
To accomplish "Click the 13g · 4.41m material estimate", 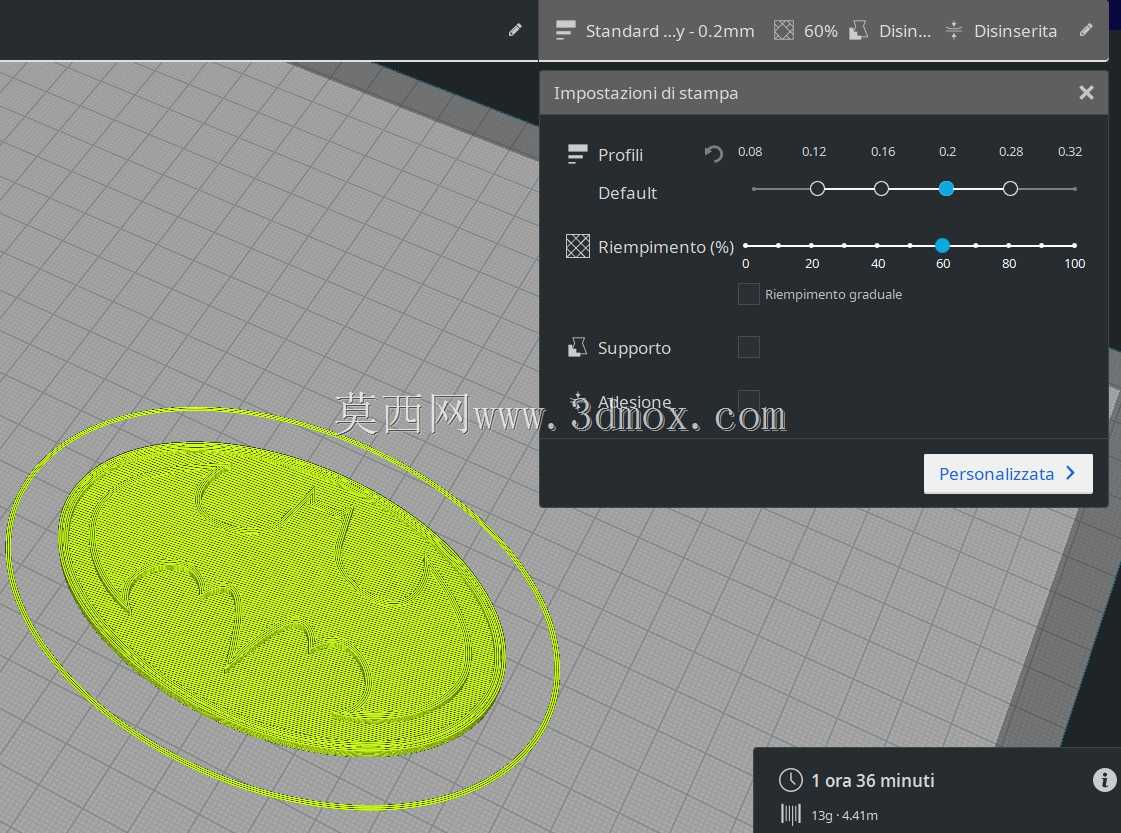I will coord(844,815).
